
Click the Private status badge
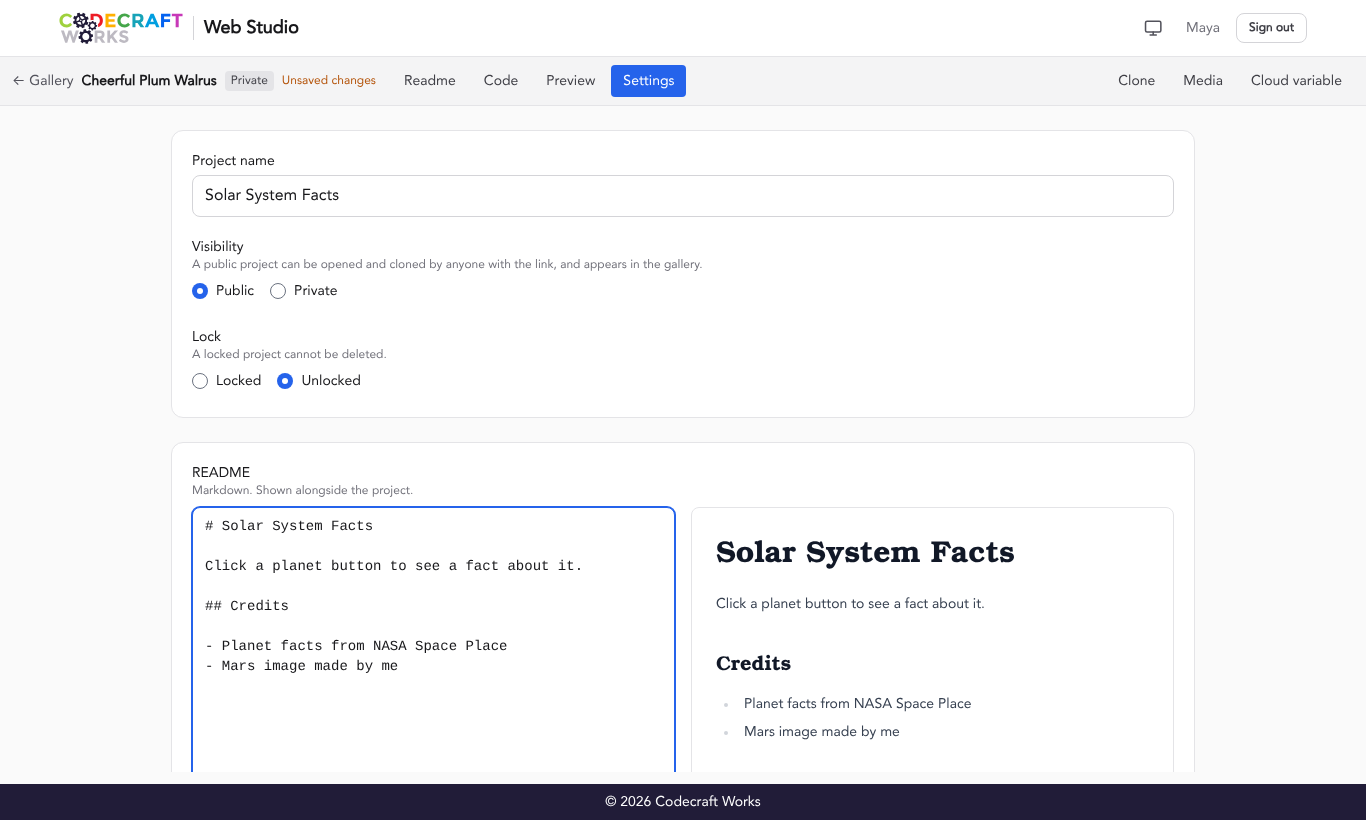249,80
